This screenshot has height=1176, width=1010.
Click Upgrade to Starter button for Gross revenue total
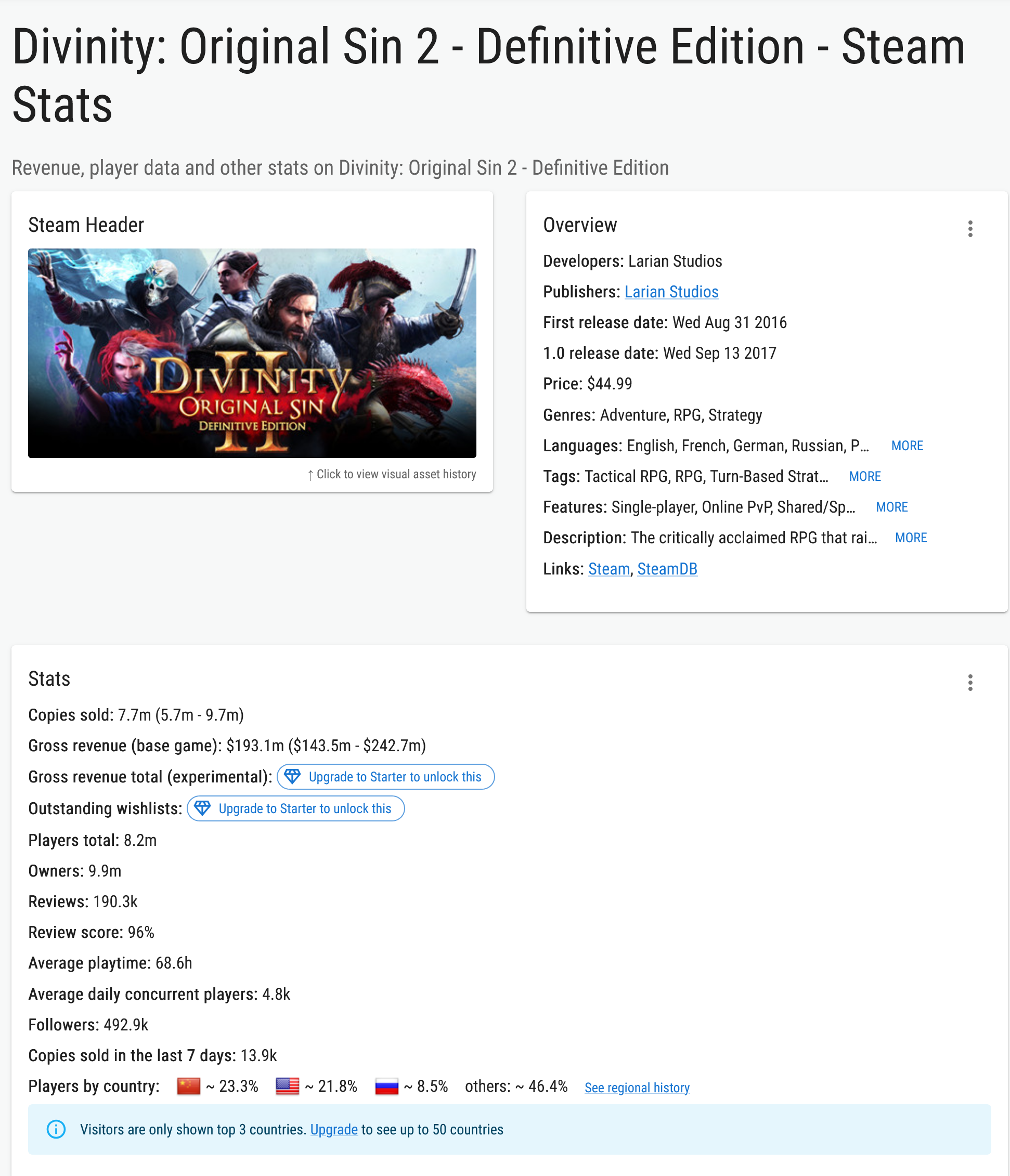[385, 776]
